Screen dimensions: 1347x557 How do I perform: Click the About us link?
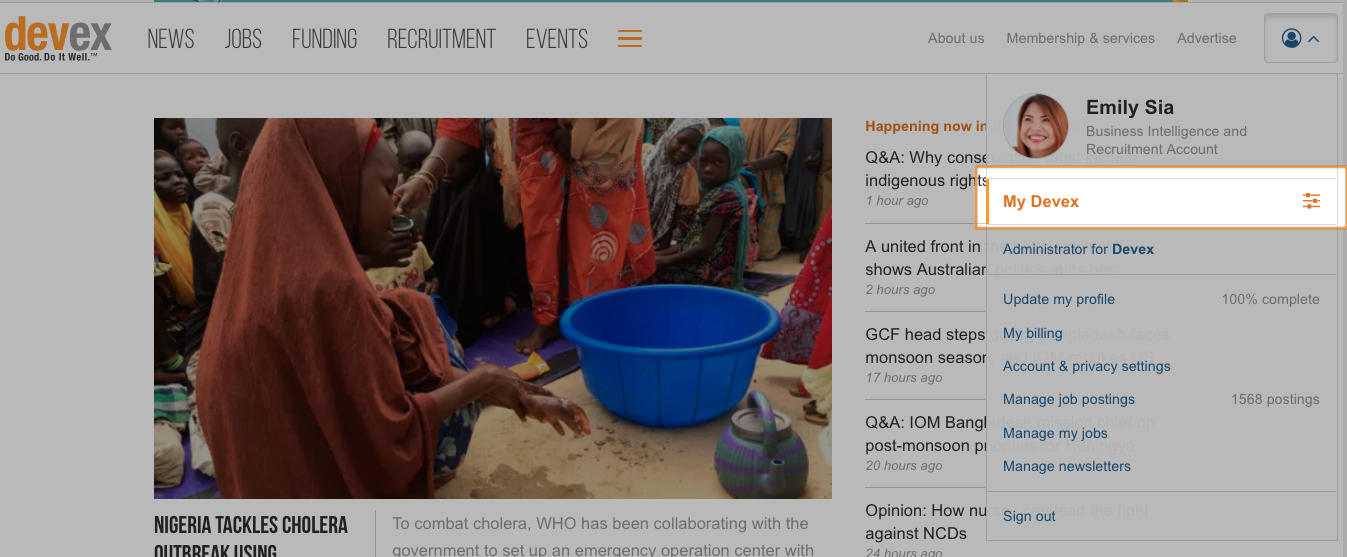click(x=956, y=38)
